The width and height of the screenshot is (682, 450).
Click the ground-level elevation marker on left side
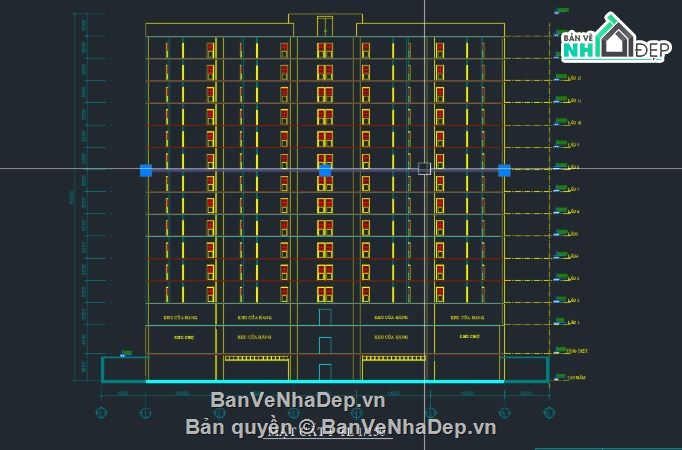coord(124,353)
